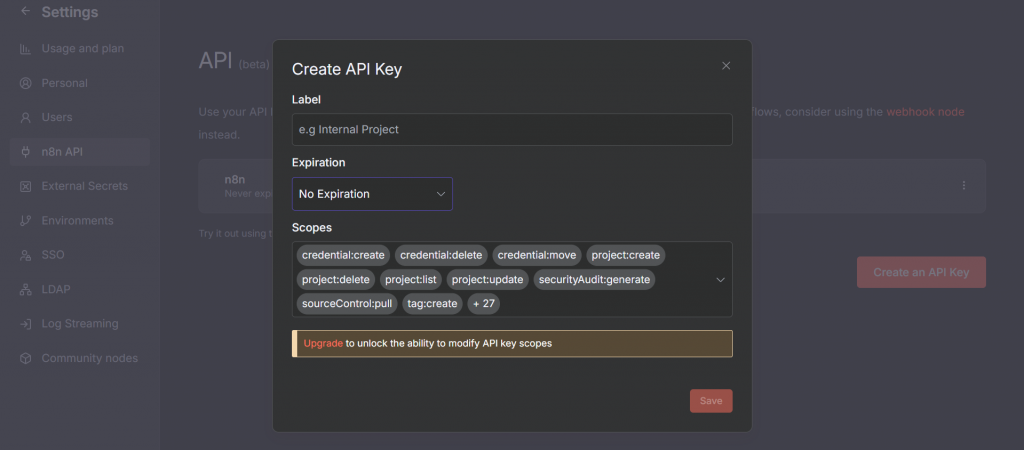This screenshot has height=450, width=1024.
Task: Navigate to Environments settings
Action: [80, 221]
